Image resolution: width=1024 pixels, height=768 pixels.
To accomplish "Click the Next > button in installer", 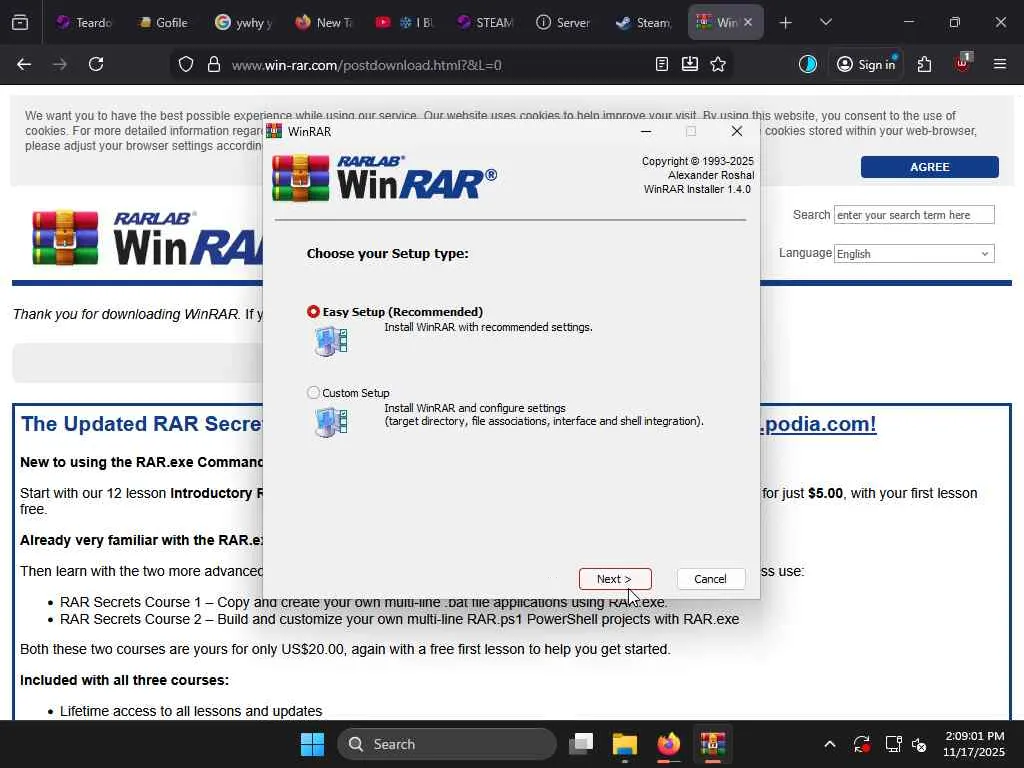I will [x=615, y=579].
